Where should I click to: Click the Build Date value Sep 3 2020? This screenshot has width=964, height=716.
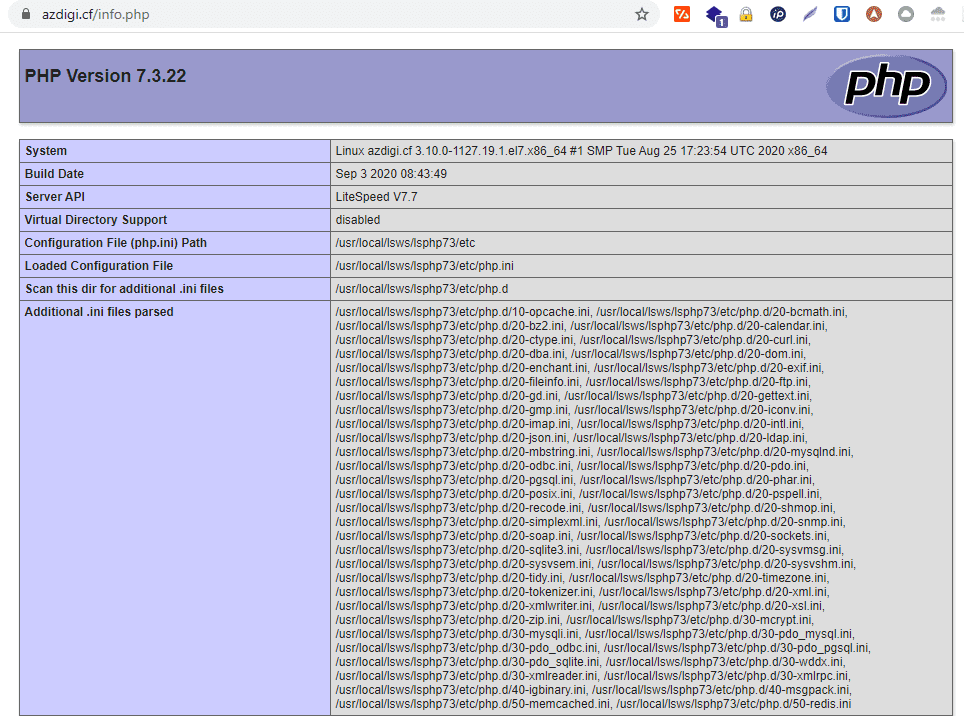[x=391, y=174]
